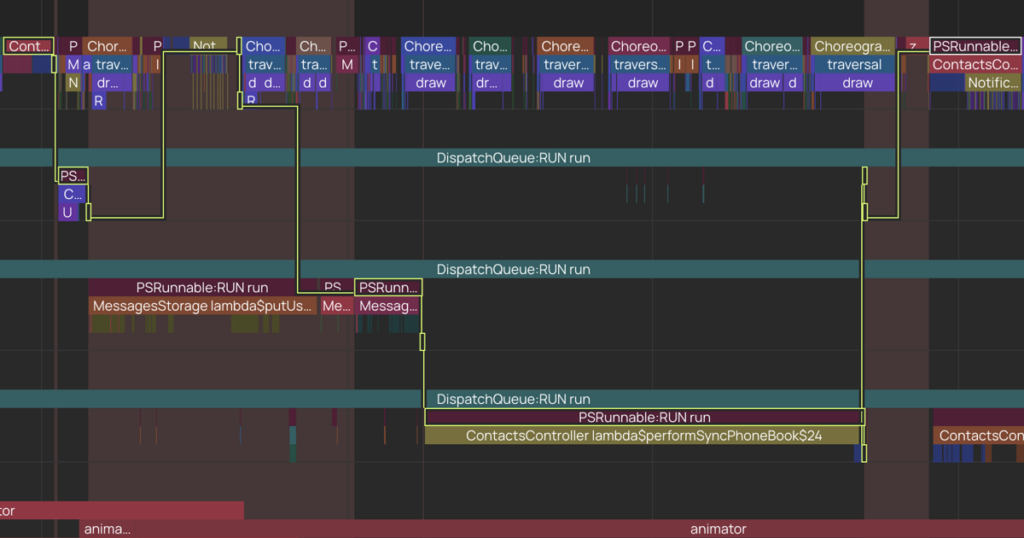Select ContactsCo... slice under top-right PSRunnable
Screen dimensions: 1024x538
975,65
